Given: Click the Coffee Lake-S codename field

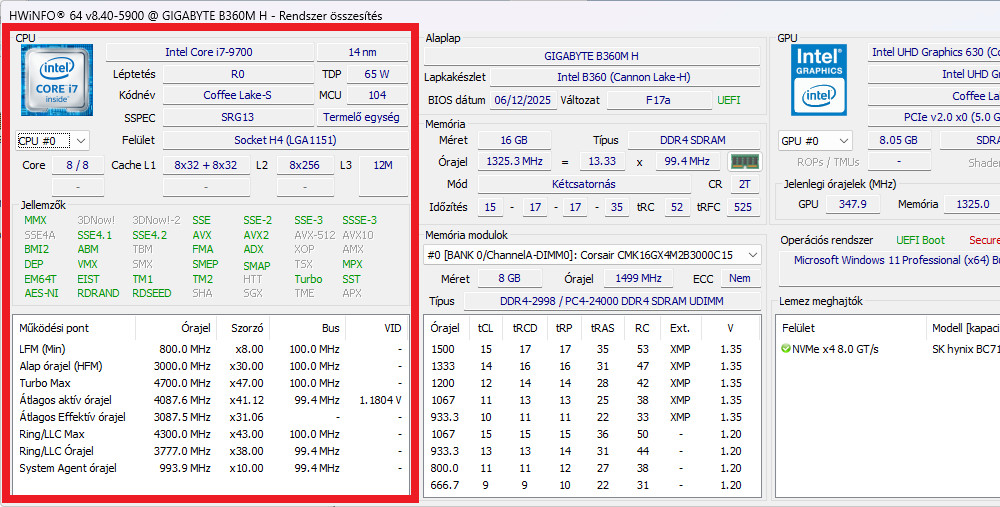Looking at the screenshot, I should pos(237,96).
